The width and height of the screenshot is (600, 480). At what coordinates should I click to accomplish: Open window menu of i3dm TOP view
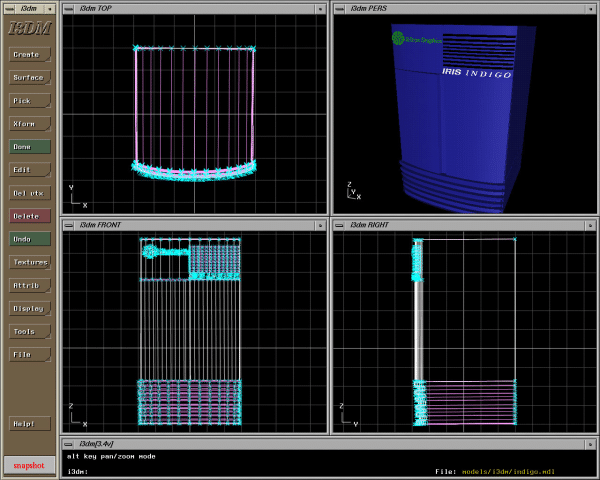coord(69,7)
